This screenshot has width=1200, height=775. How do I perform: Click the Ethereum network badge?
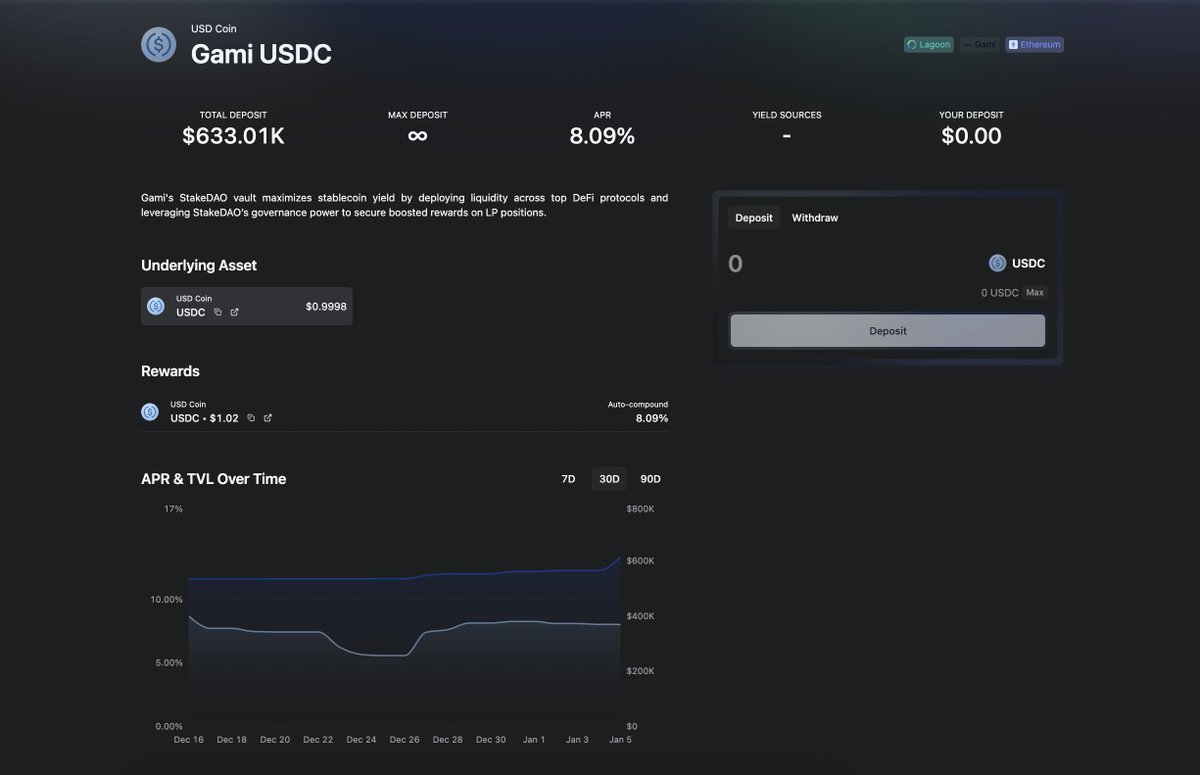[x=1034, y=45]
